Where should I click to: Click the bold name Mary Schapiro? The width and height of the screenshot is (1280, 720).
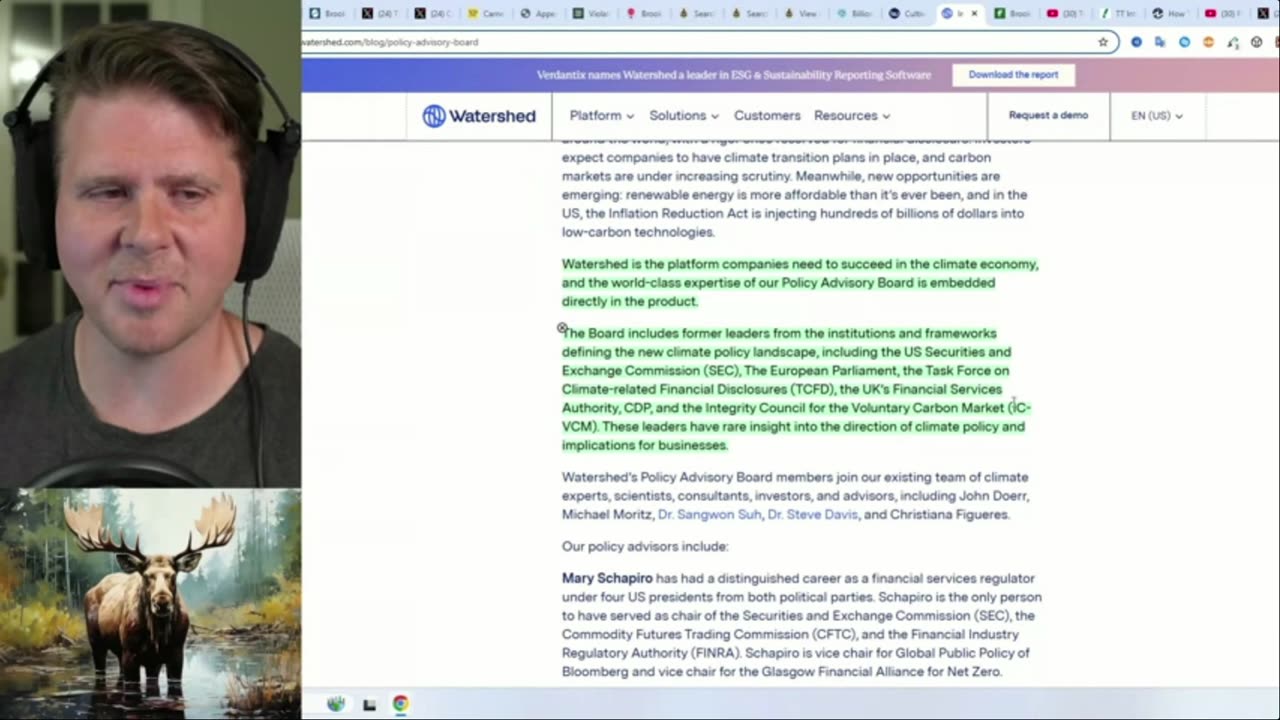607,578
